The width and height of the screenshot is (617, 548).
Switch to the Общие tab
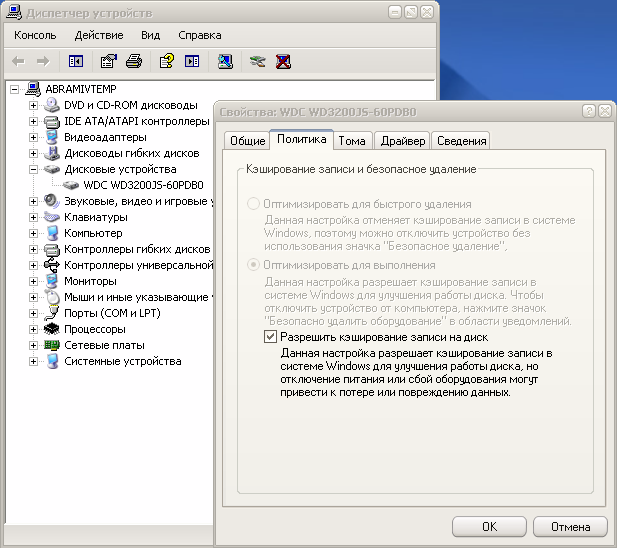pyautogui.click(x=248, y=141)
